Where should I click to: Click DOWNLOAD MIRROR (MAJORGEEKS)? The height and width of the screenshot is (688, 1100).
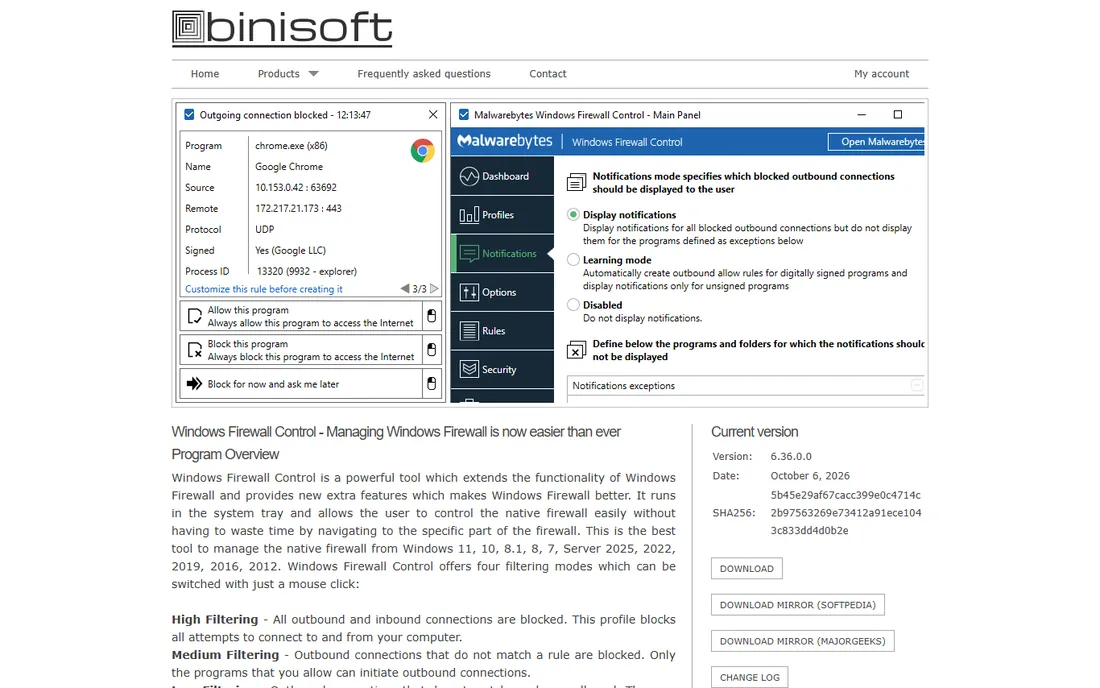(803, 641)
